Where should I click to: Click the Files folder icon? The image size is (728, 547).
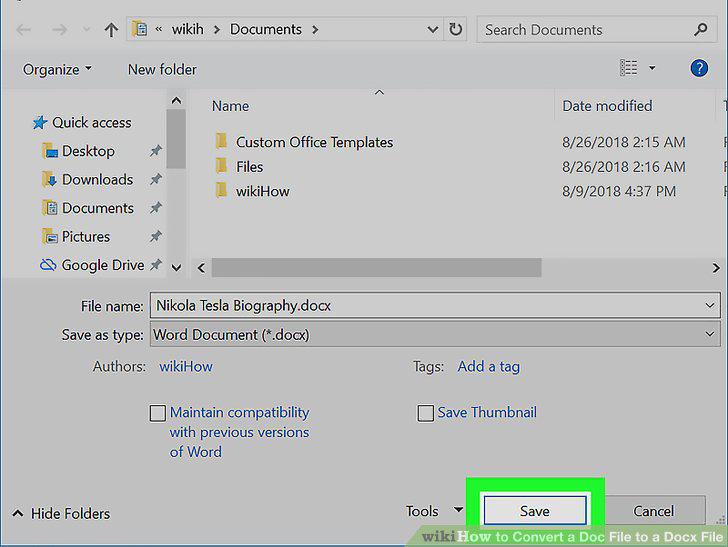coord(221,165)
